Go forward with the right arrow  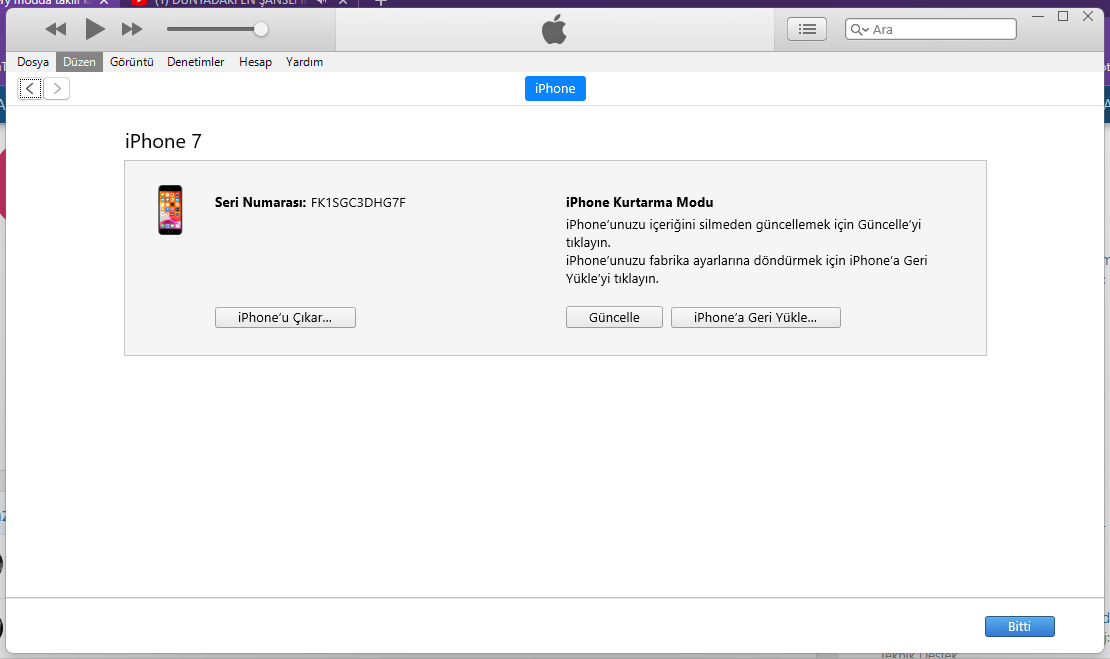point(57,88)
